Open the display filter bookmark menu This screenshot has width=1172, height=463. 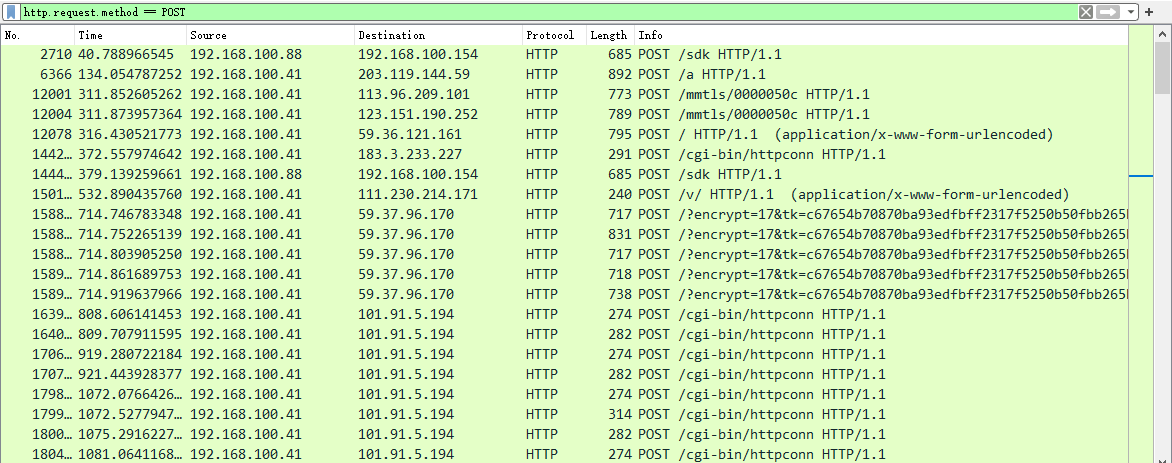[11, 12]
